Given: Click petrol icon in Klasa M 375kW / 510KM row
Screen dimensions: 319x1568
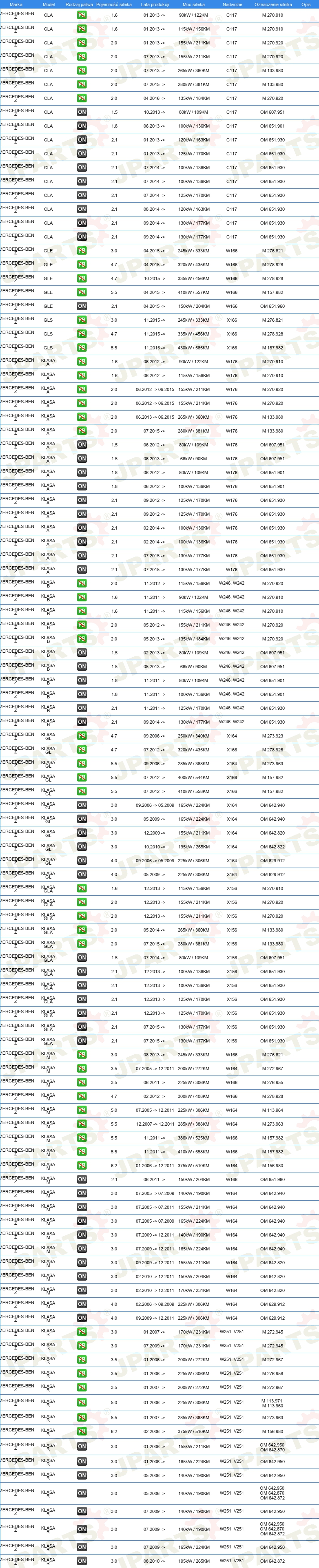Looking at the screenshot, I should click(x=82, y=1166).
